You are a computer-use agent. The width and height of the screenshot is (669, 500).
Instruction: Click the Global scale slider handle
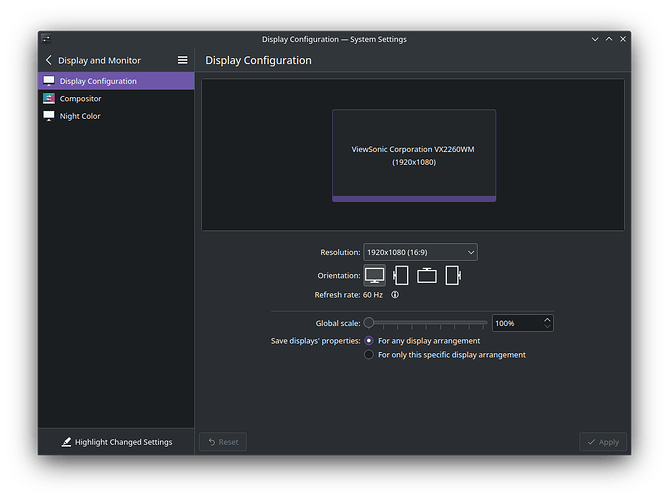(369, 323)
